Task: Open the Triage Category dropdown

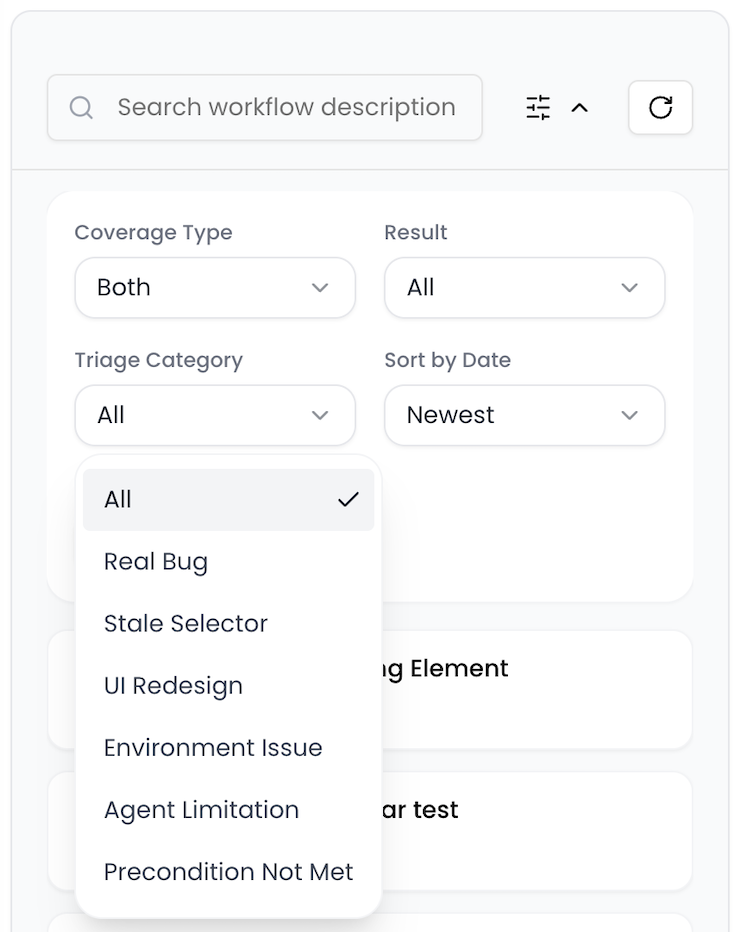Action: [x=214, y=415]
